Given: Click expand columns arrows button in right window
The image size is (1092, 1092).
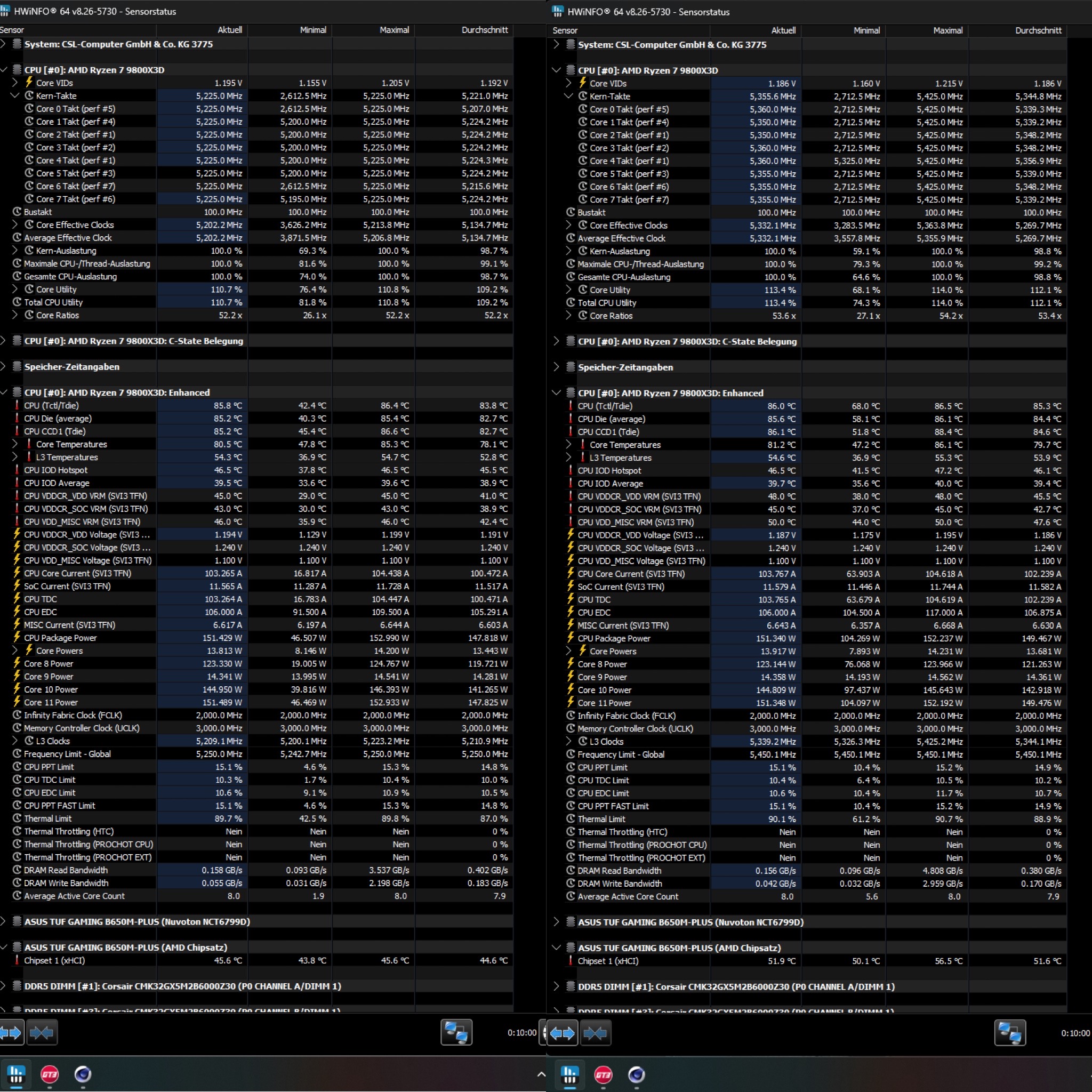Looking at the screenshot, I should coord(563,1033).
